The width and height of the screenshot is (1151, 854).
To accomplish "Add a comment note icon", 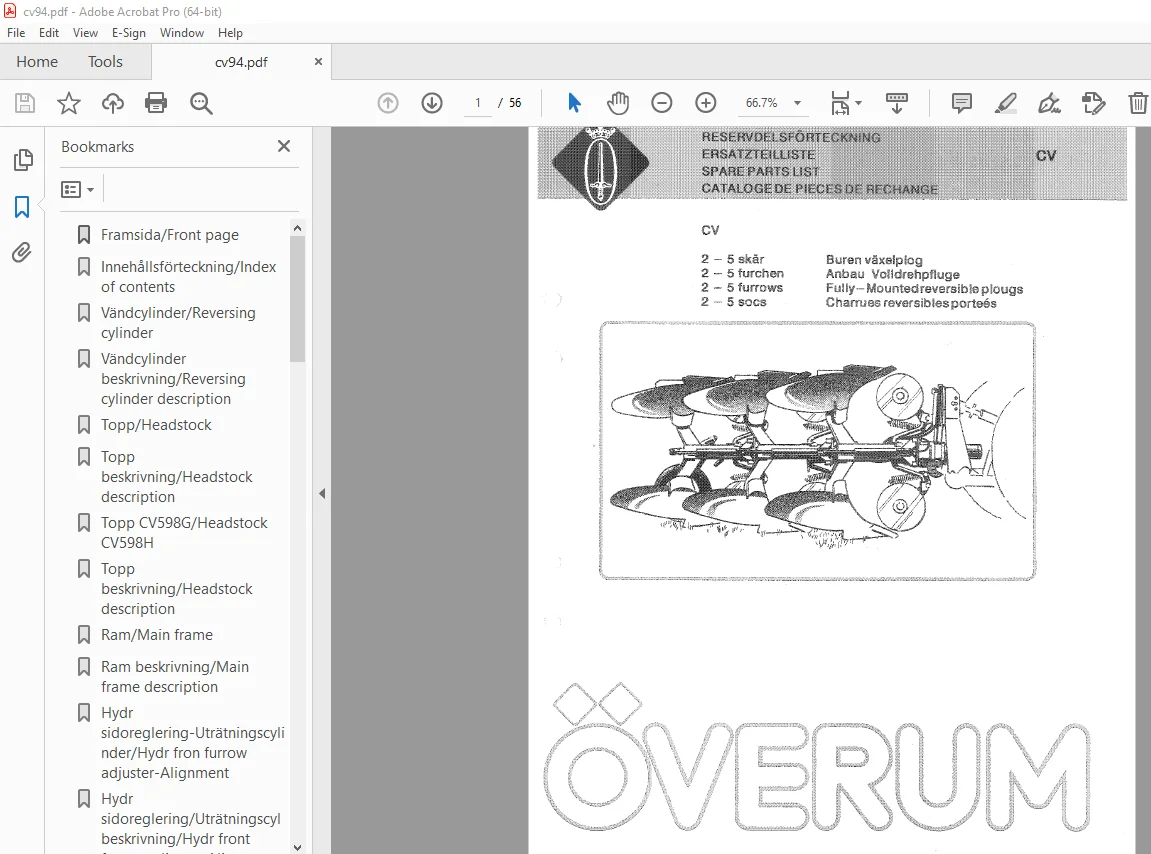I will tap(962, 103).
